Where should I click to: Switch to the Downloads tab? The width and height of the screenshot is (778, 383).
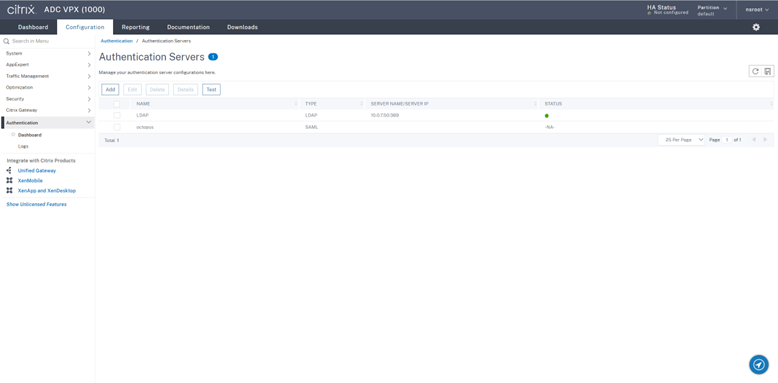click(242, 27)
